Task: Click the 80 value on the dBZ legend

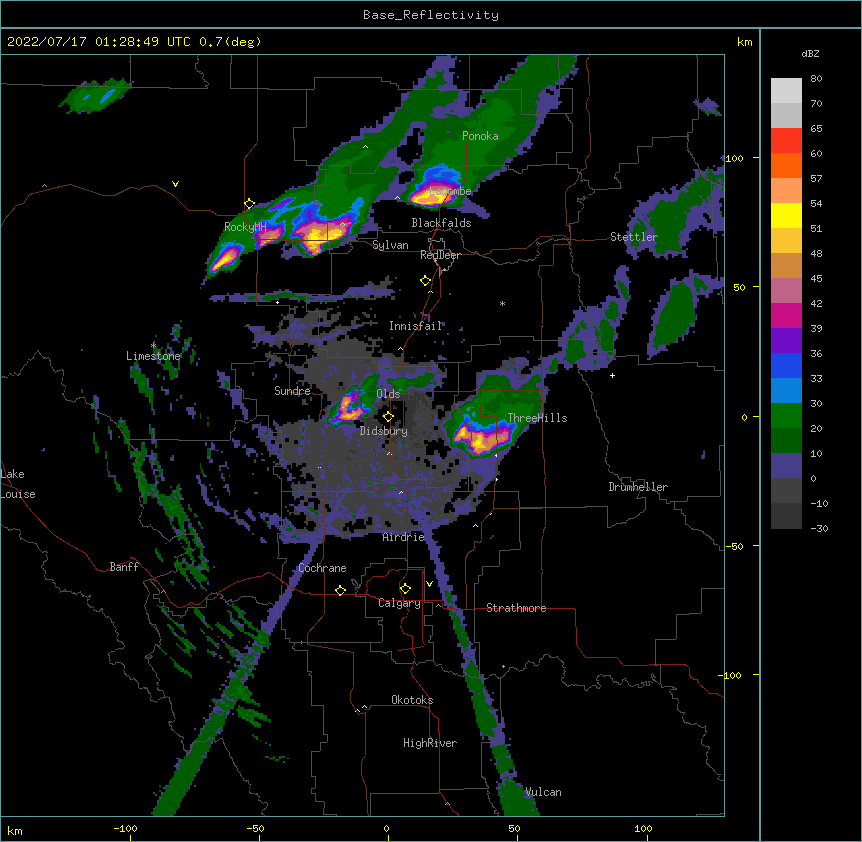Action: tap(816, 79)
